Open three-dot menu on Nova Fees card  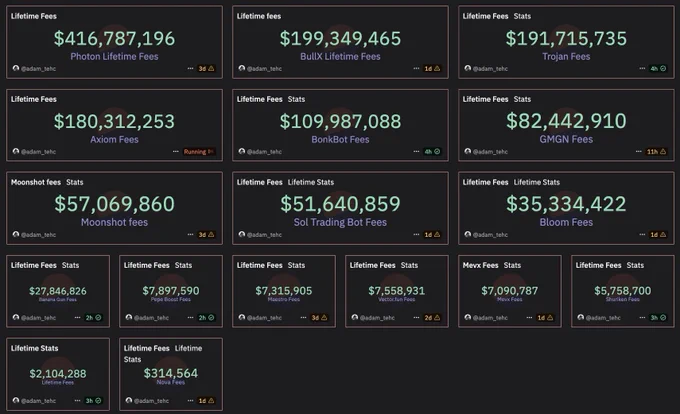[190, 401]
